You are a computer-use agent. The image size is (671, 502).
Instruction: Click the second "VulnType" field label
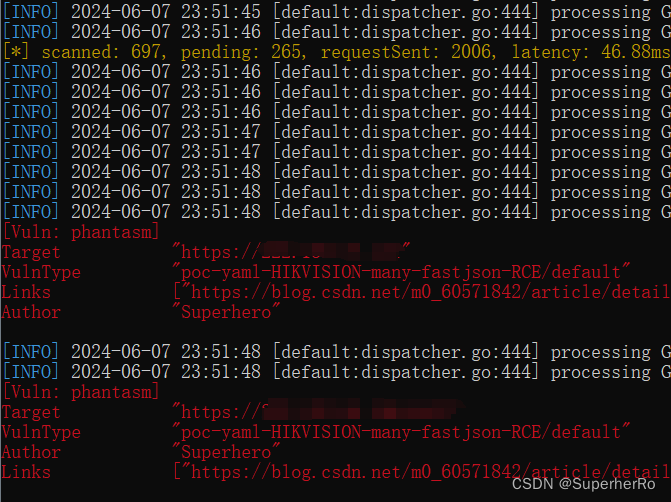click(41, 432)
